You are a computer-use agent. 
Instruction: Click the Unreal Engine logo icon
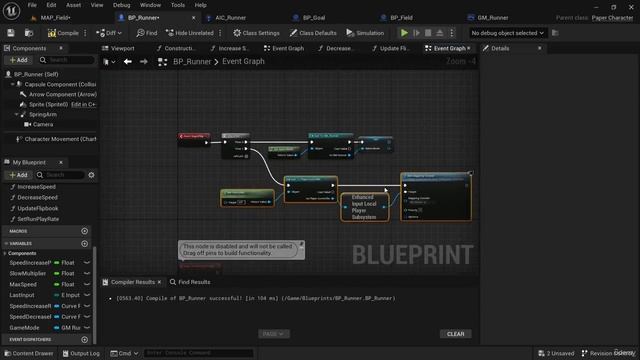point(11,11)
